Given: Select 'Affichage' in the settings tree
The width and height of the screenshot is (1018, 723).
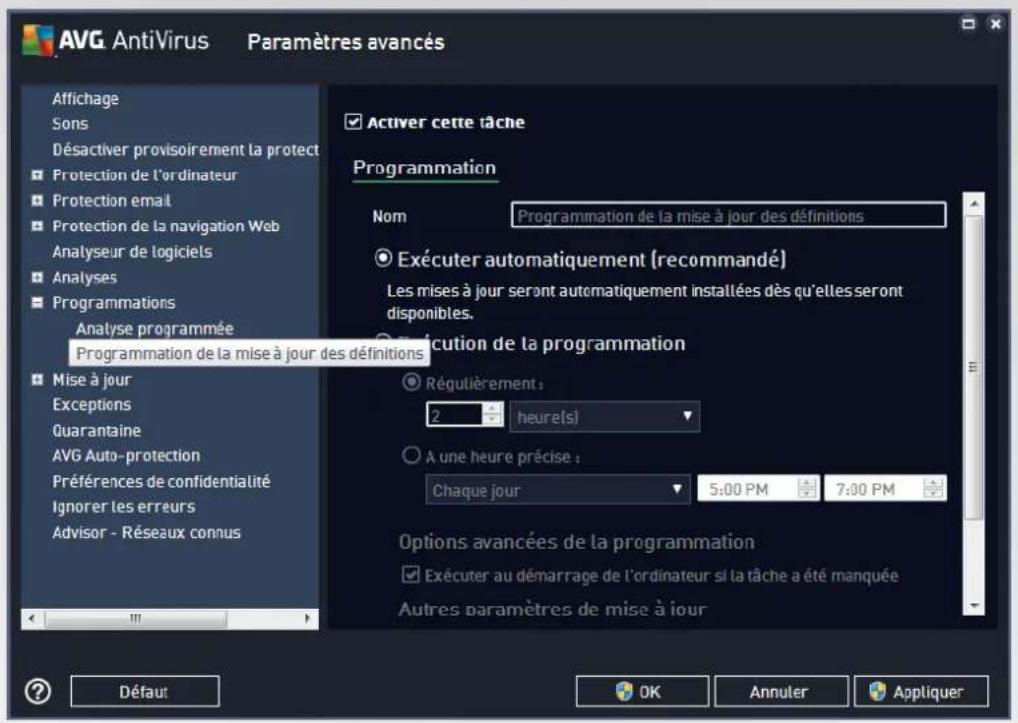Looking at the screenshot, I should pos(86,99).
